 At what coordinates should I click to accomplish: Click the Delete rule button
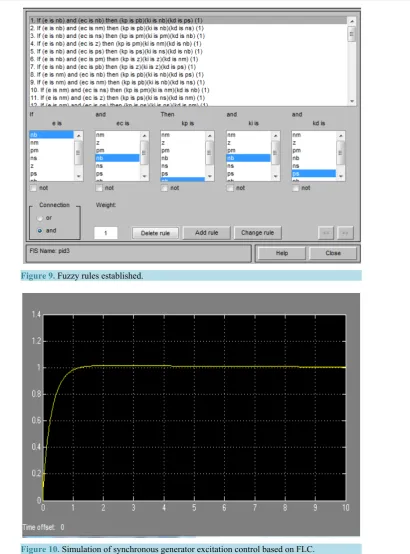[155, 233]
